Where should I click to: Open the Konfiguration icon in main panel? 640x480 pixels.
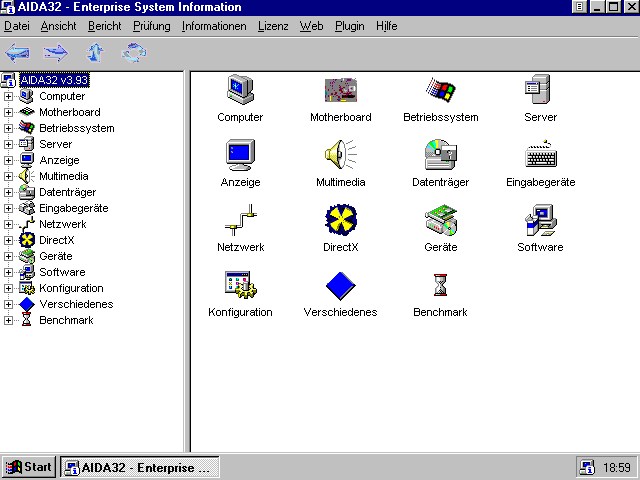click(x=240, y=286)
